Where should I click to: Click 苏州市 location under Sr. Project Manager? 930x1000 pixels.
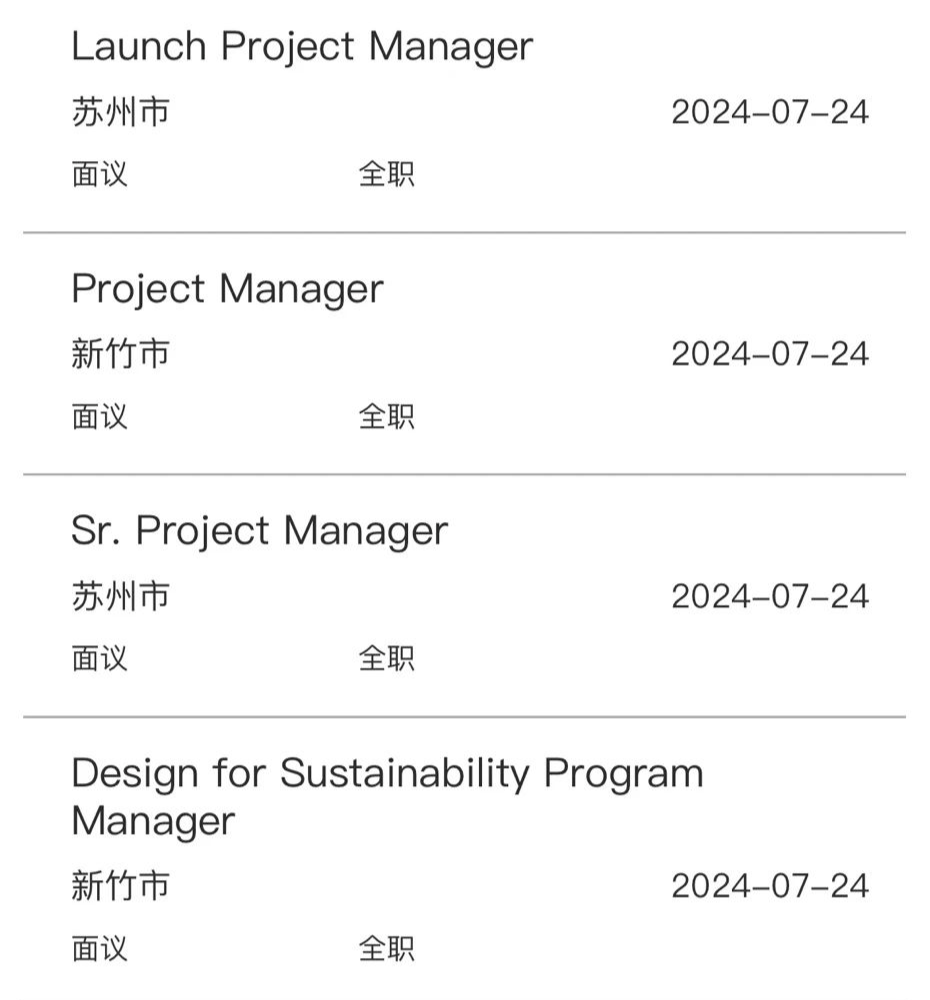point(121,596)
